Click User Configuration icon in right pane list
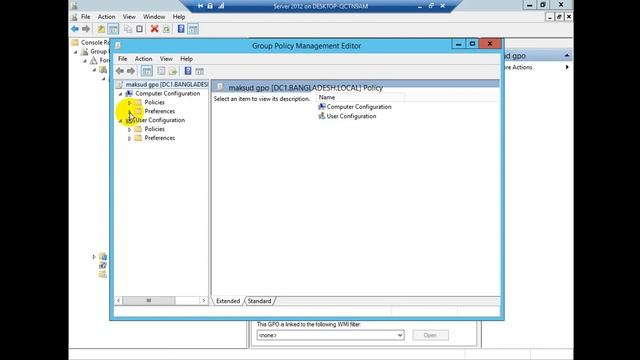This screenshot has width=640, height=360. point(322,116)
